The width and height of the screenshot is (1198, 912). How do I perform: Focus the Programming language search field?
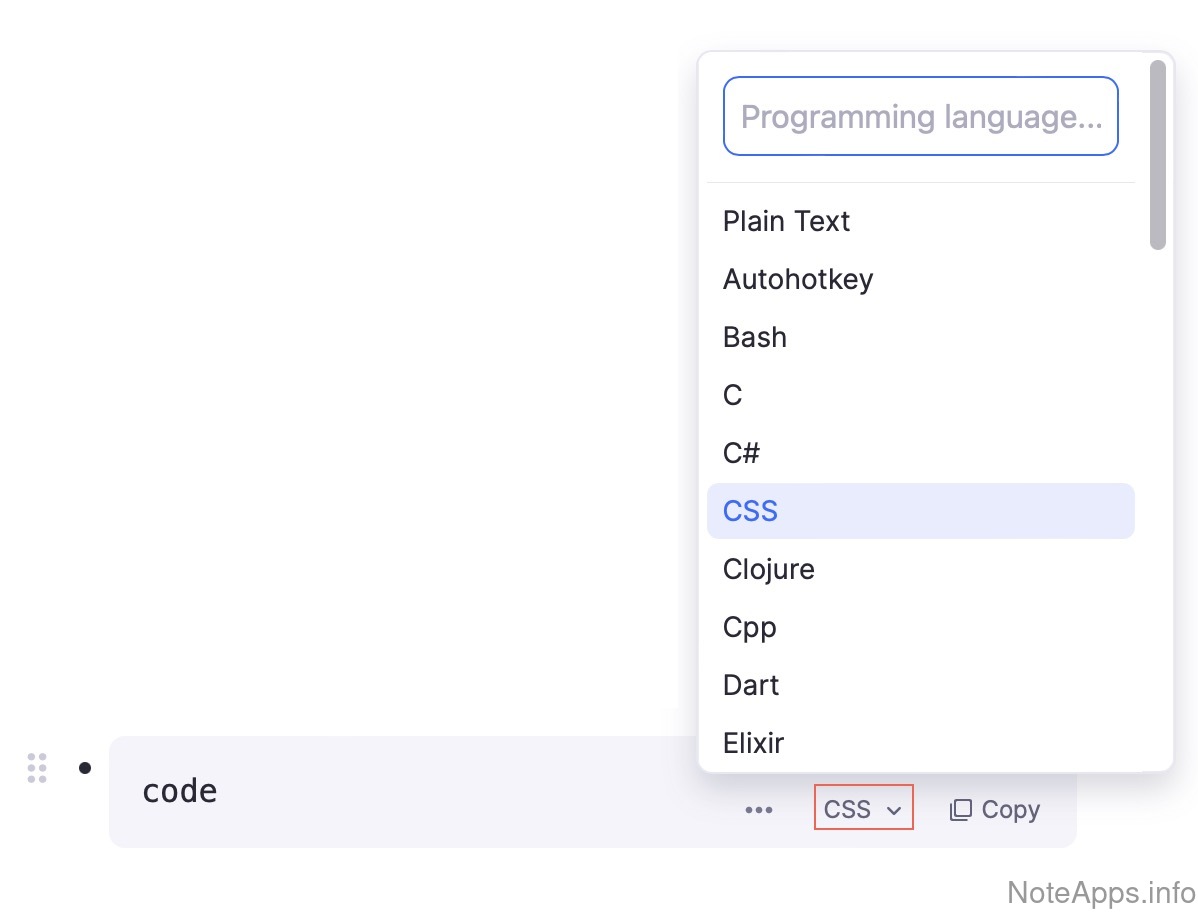[920, 117]
